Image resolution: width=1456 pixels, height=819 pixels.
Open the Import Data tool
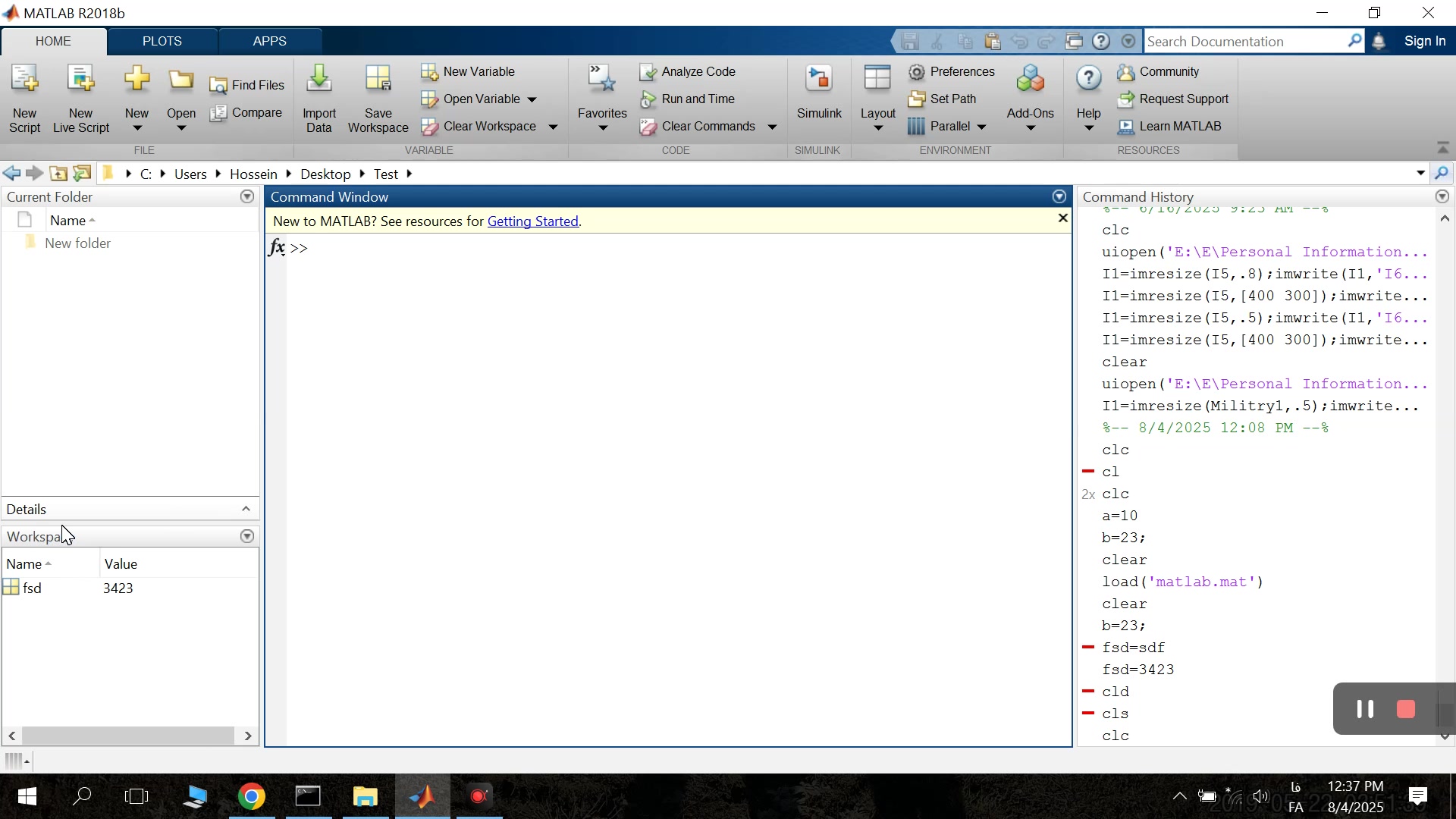pyautogui.click(x=319, y=80)
